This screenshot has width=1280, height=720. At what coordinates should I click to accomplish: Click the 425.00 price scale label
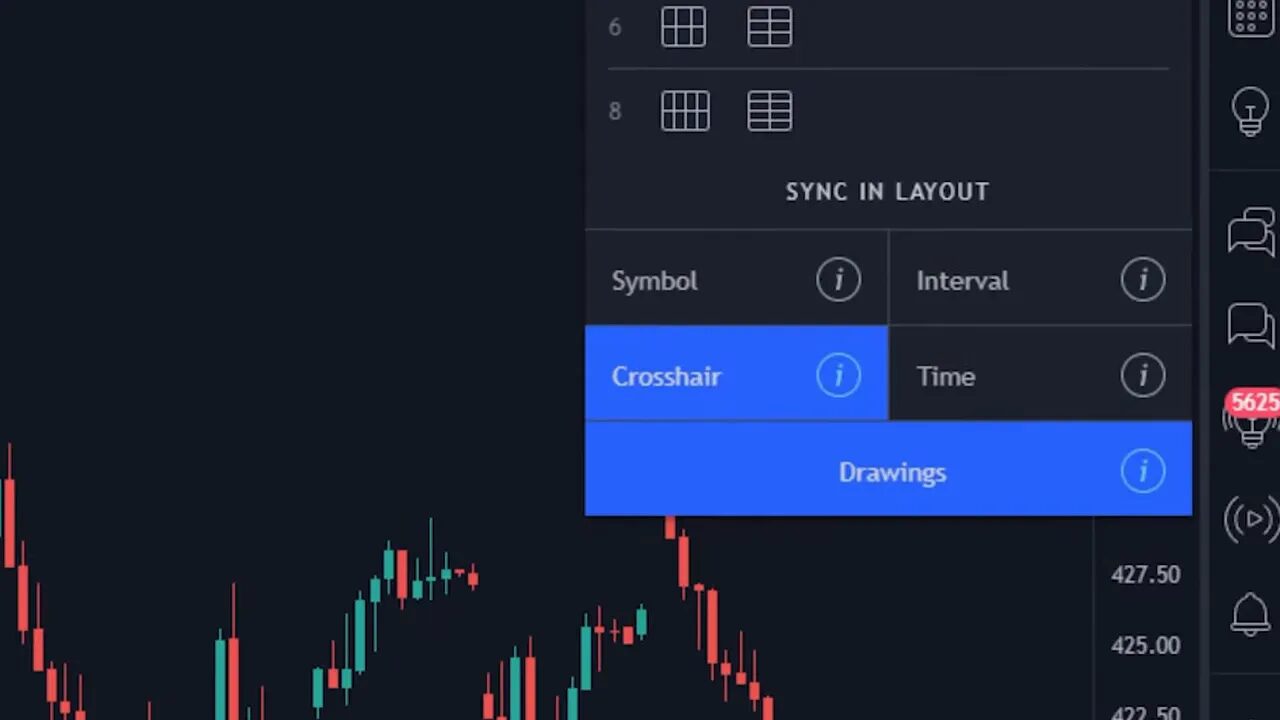[x=1143, y=646]
